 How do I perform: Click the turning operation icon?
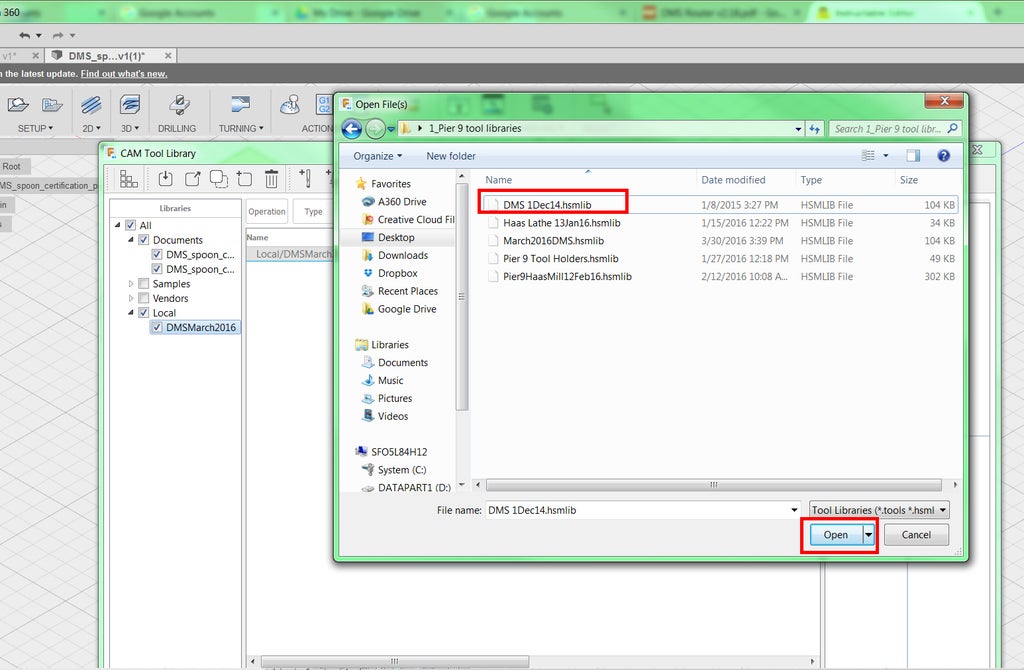click(x=240, y=104)
